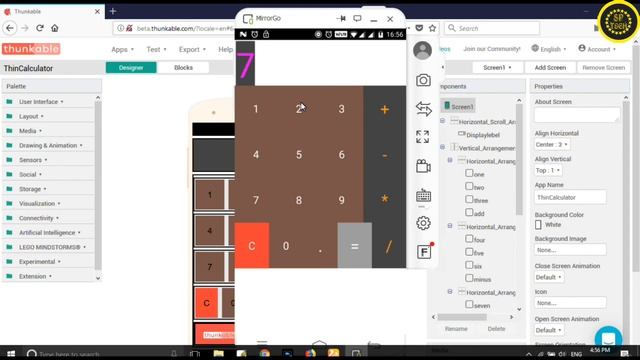The image size is (640, 360).
Task: Click MirrorGo full screen expand icon
Action: pyautogui.click(x=422, y=137)
